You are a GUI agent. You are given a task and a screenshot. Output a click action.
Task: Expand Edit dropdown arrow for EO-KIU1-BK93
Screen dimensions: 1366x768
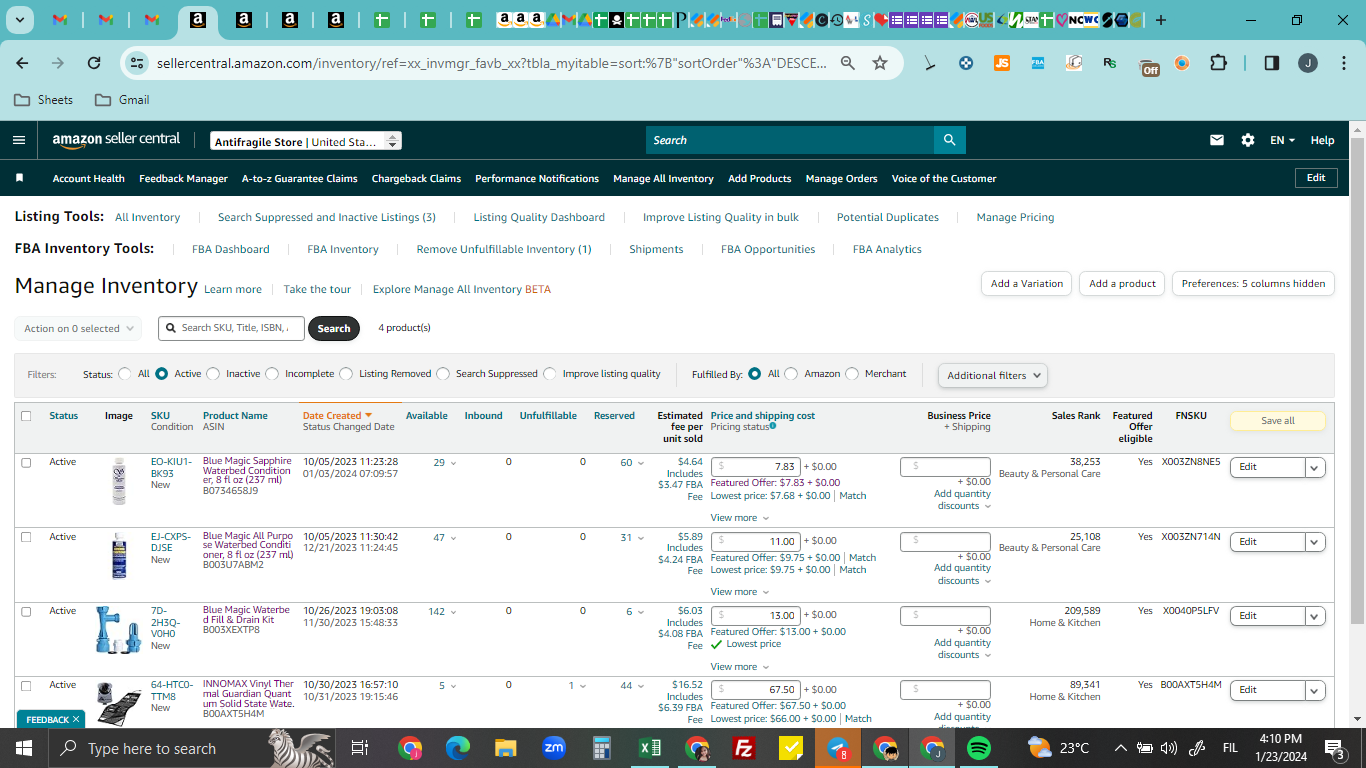[1315, 467]
